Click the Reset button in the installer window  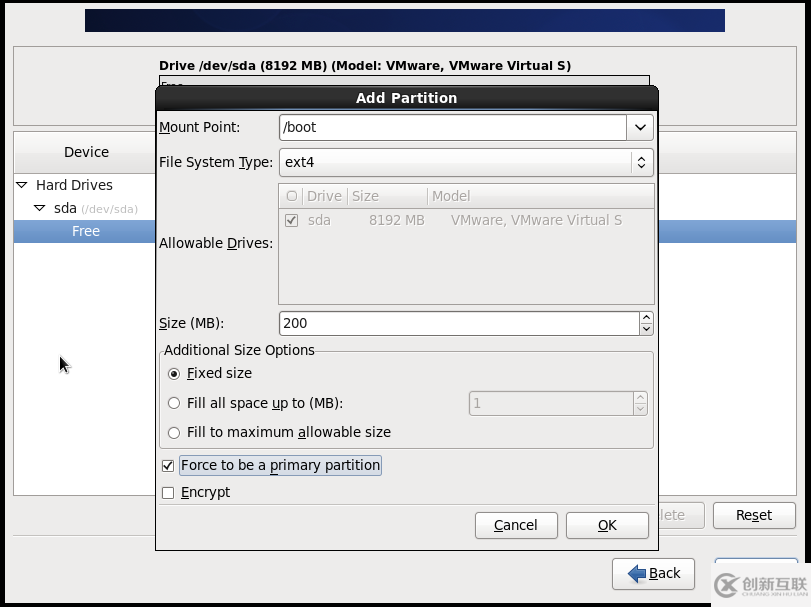(754, 515)
